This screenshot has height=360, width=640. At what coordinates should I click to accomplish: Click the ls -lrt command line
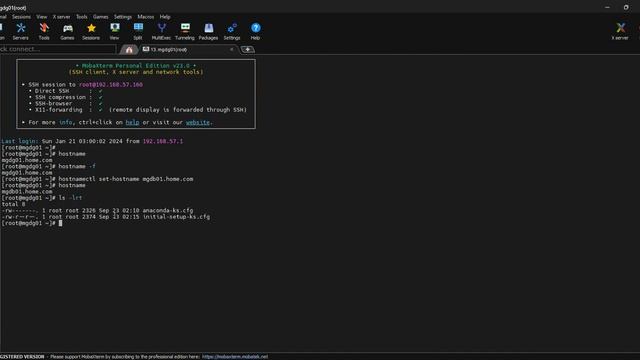42,198
